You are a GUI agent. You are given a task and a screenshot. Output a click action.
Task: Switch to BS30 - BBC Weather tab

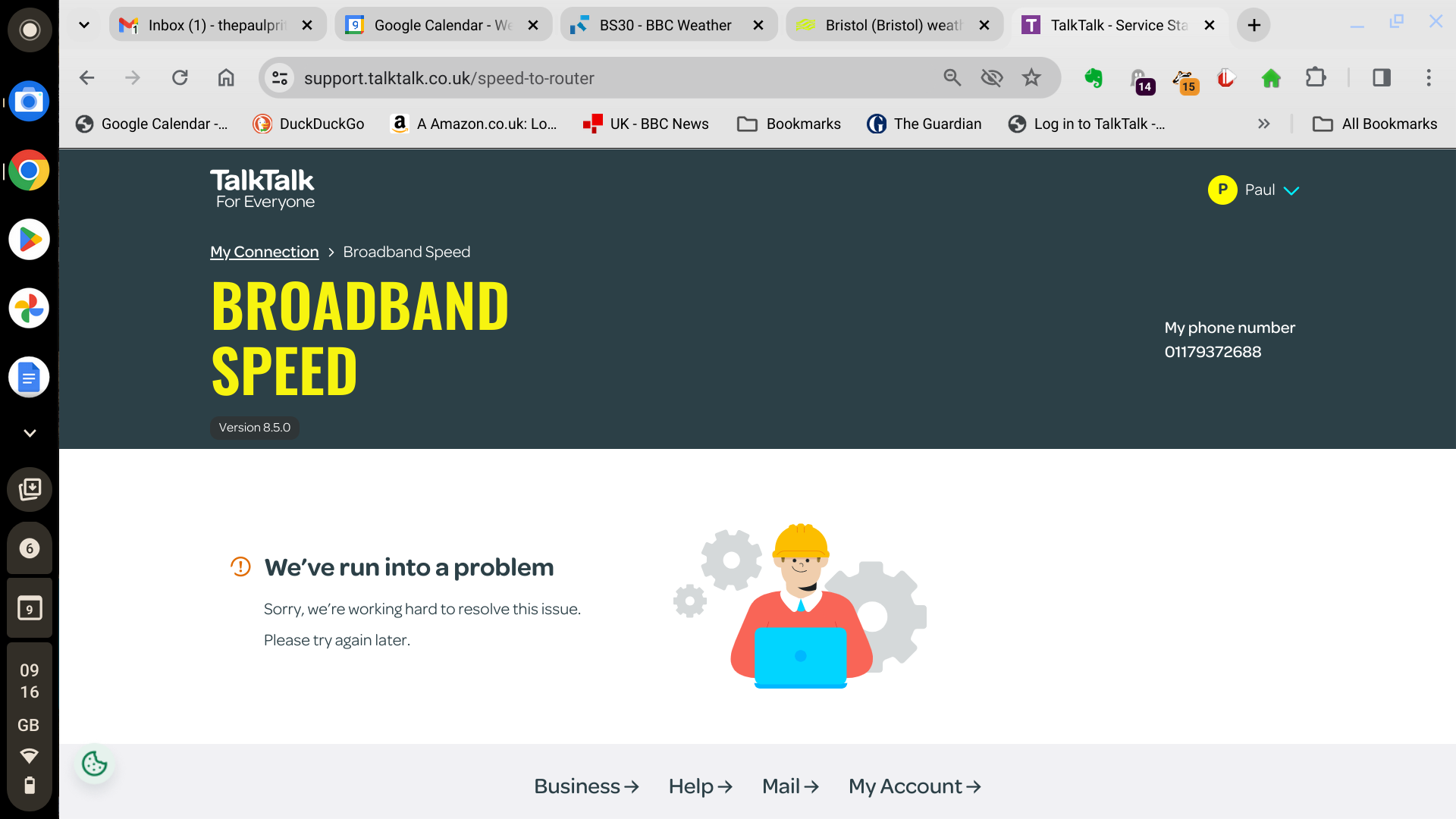tap(664, 25)
